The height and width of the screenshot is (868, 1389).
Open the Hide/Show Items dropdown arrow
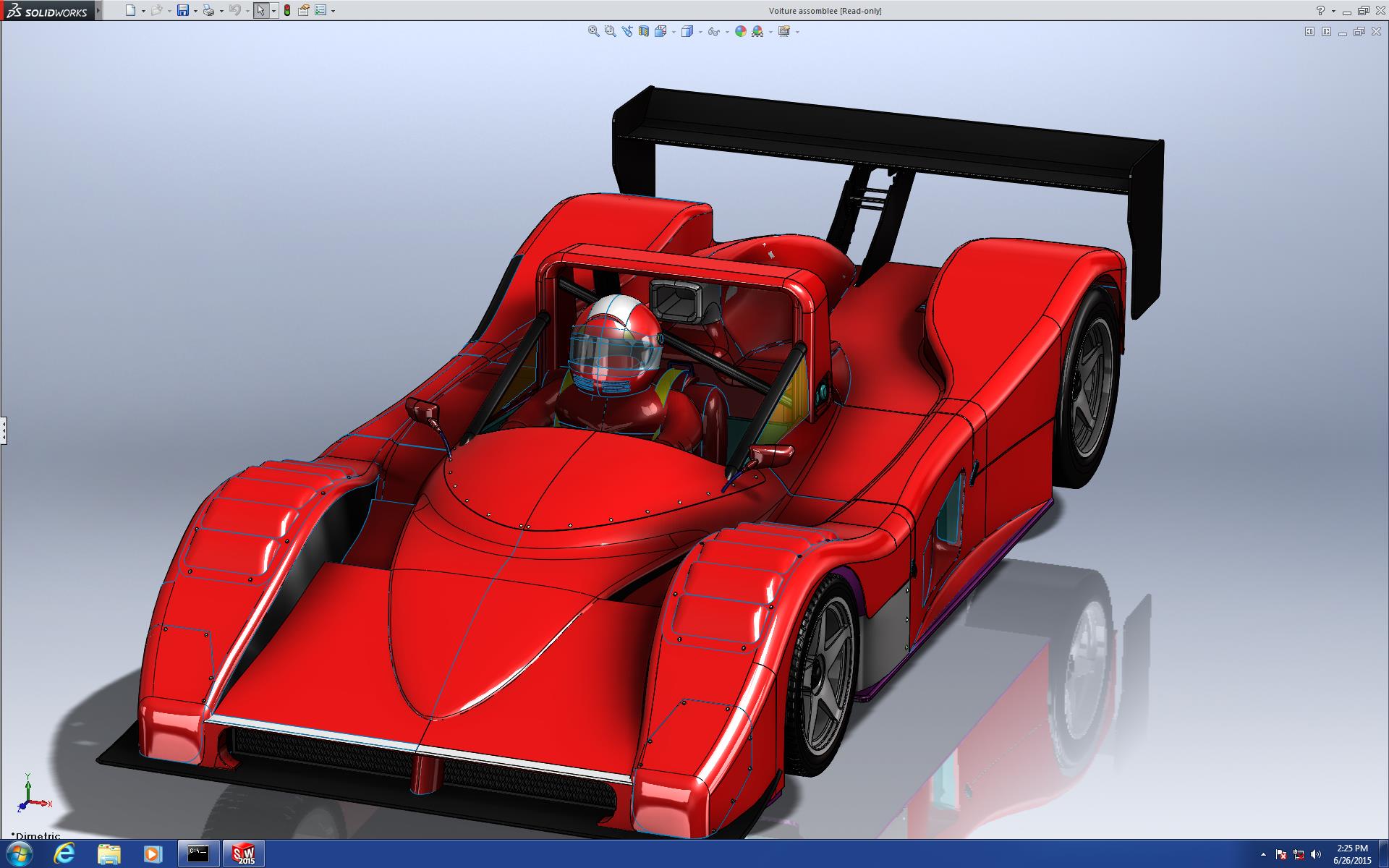[x=727, y=32]
